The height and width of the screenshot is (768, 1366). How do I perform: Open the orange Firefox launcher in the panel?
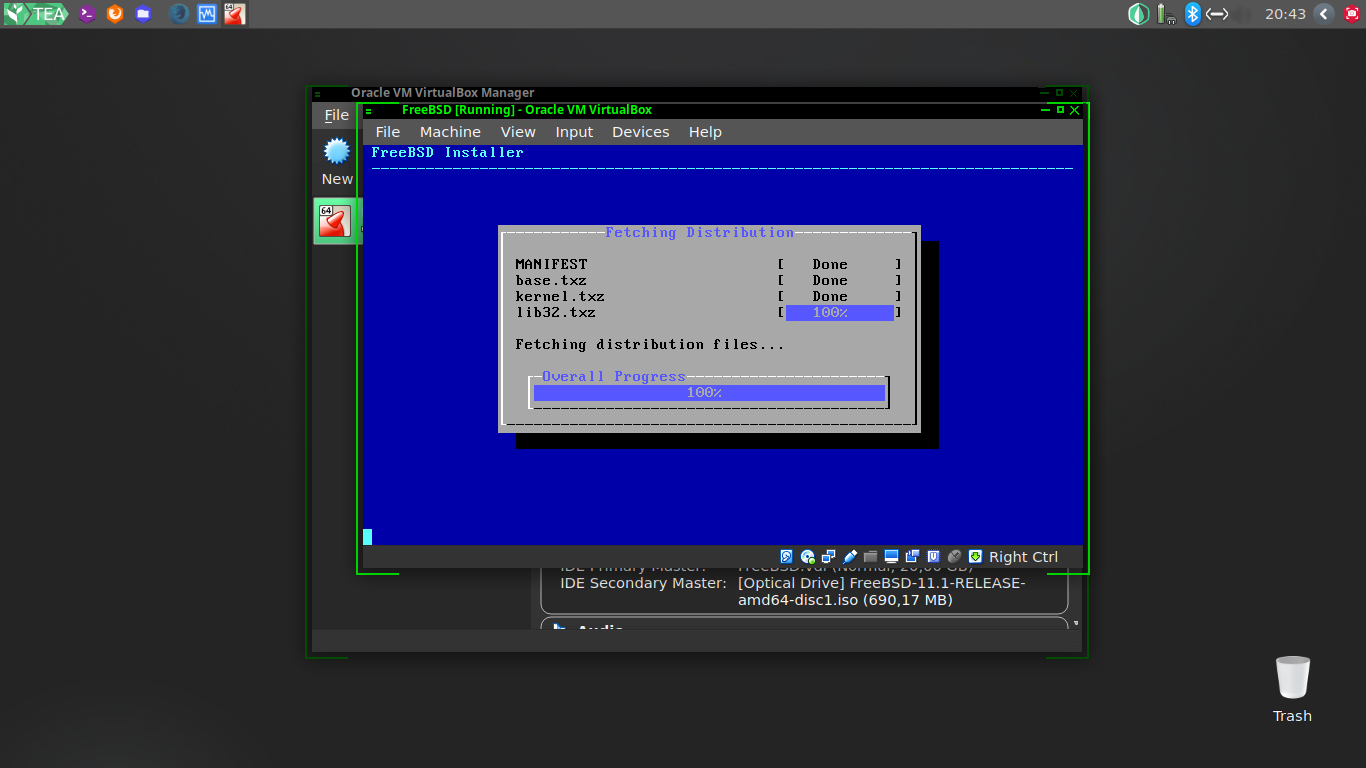pos(115,14)
